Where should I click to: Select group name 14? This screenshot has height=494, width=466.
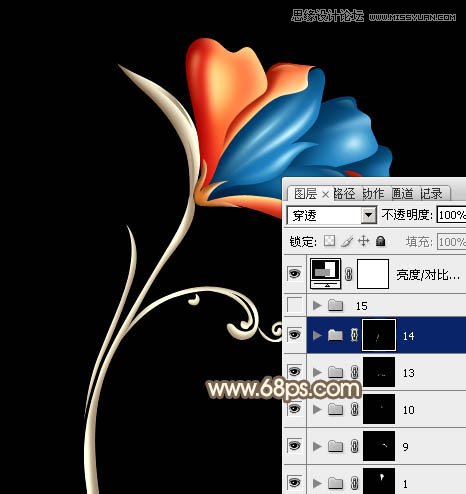pyautogui.click(x=409, y=336)
